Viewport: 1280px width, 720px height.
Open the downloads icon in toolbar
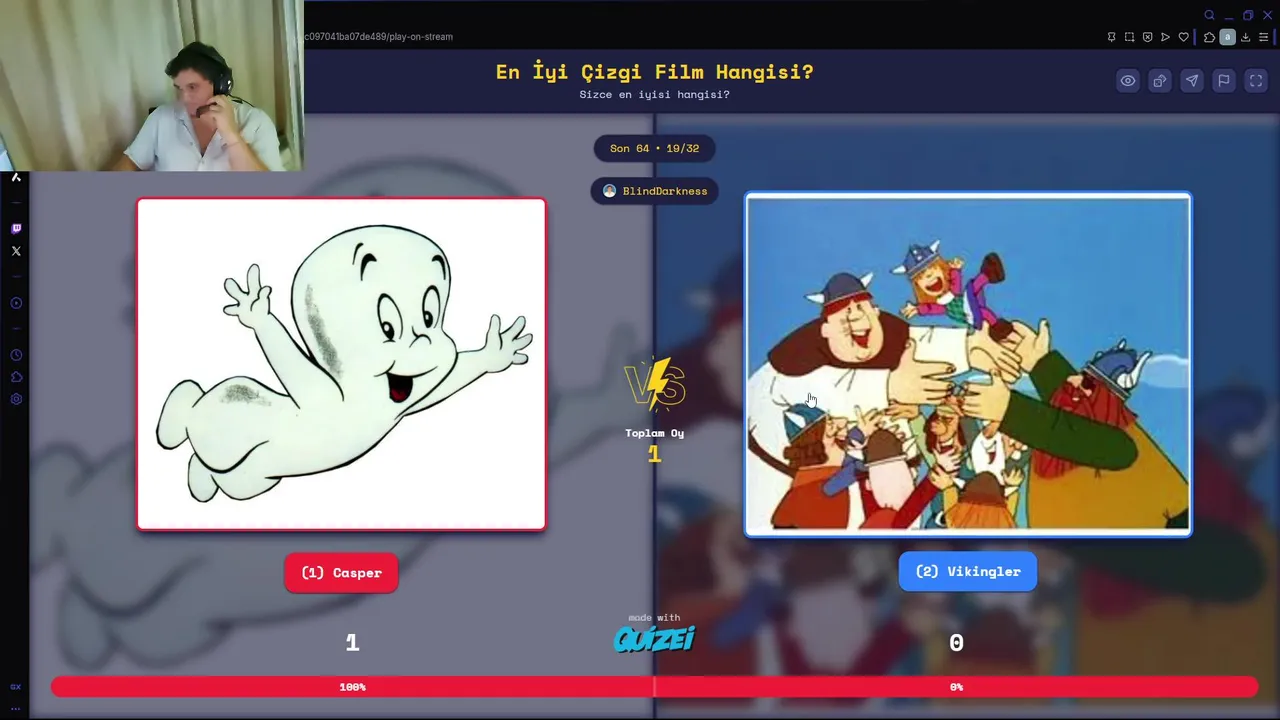click(1245, 37)
